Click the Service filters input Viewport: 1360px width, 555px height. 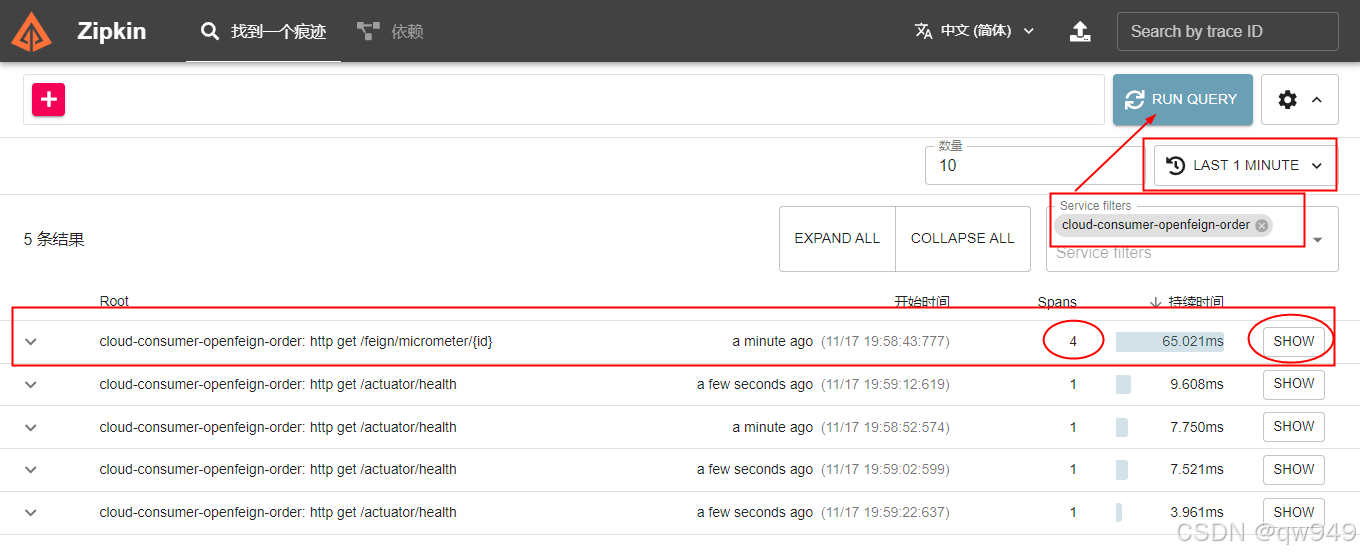pos(1175,253)
